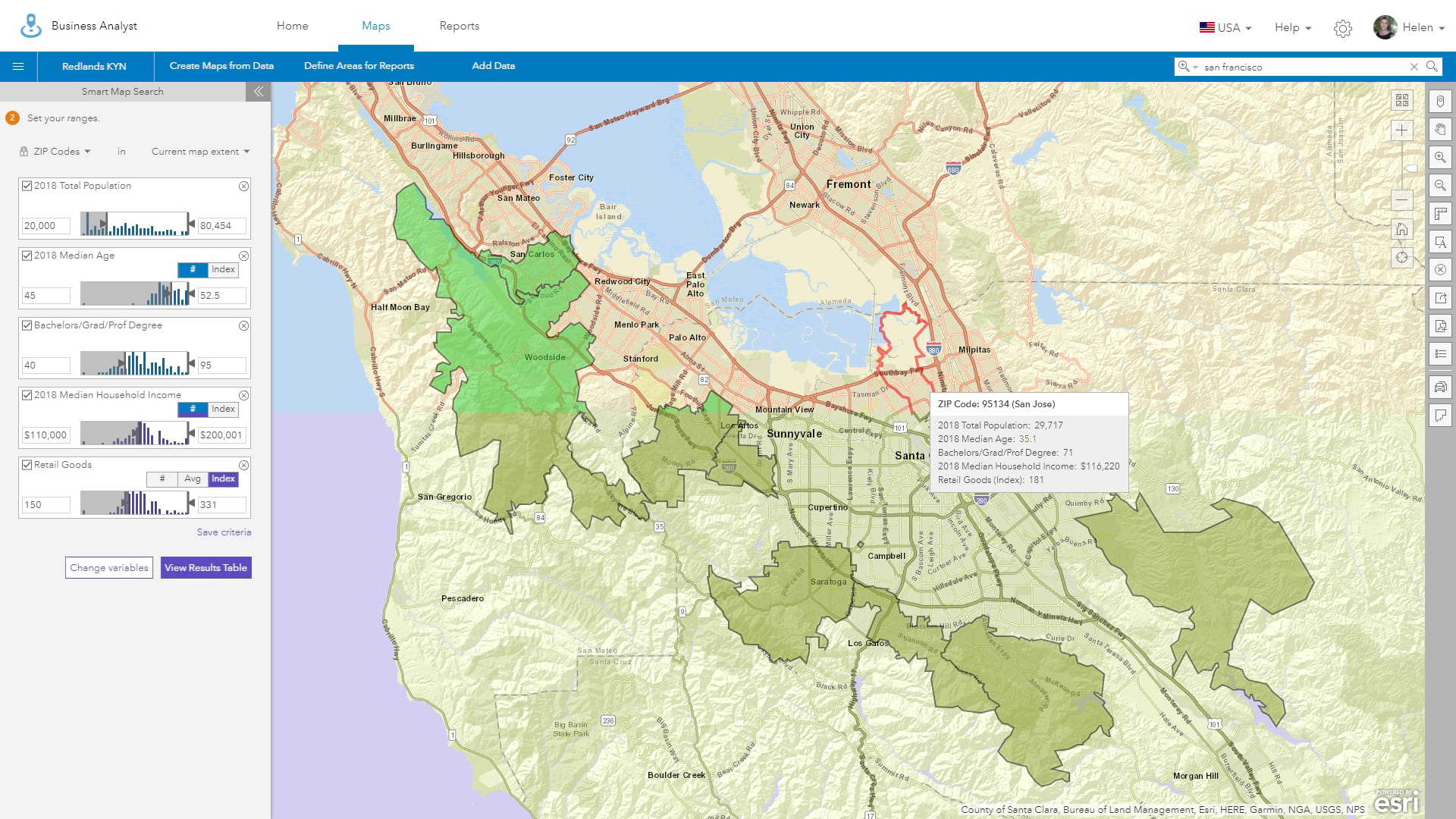
Task: Click the create PDF tool
Action: [1440, 326]
